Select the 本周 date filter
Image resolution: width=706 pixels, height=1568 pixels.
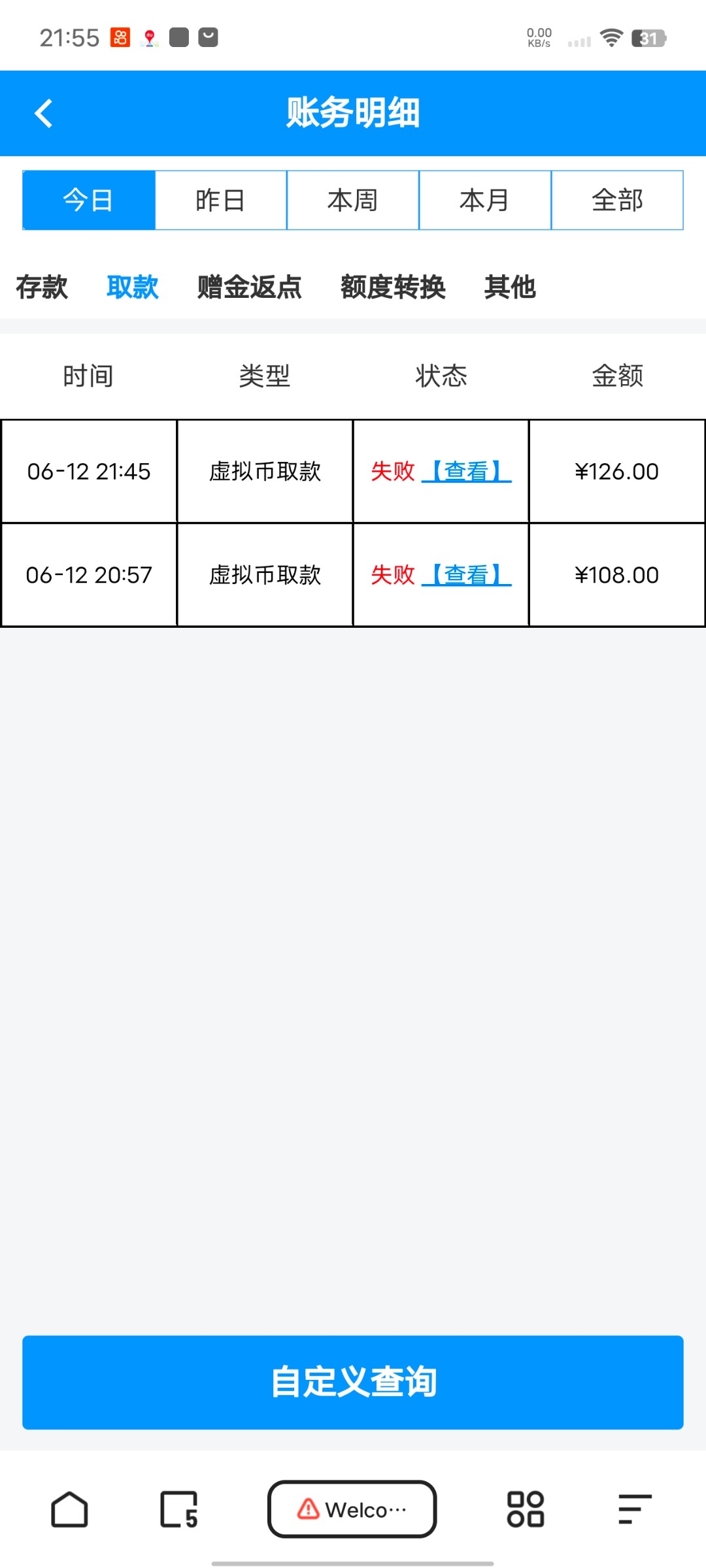[353, 201]
